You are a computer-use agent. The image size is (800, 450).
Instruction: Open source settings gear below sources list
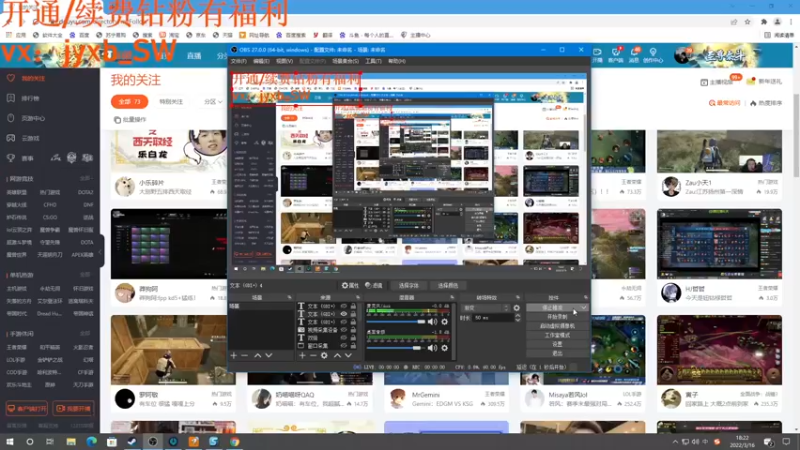324,355
